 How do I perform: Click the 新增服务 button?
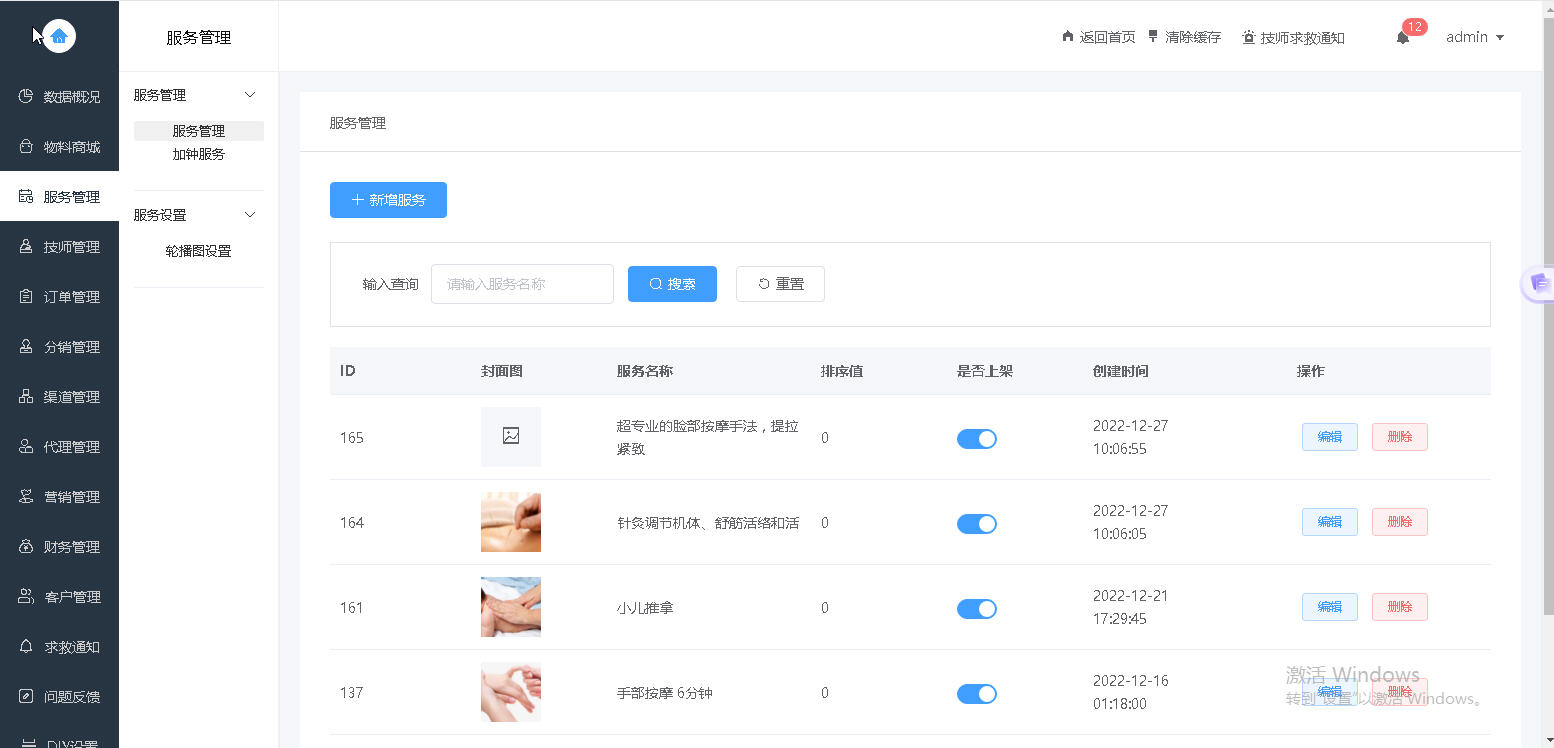[x=388, y=200]
